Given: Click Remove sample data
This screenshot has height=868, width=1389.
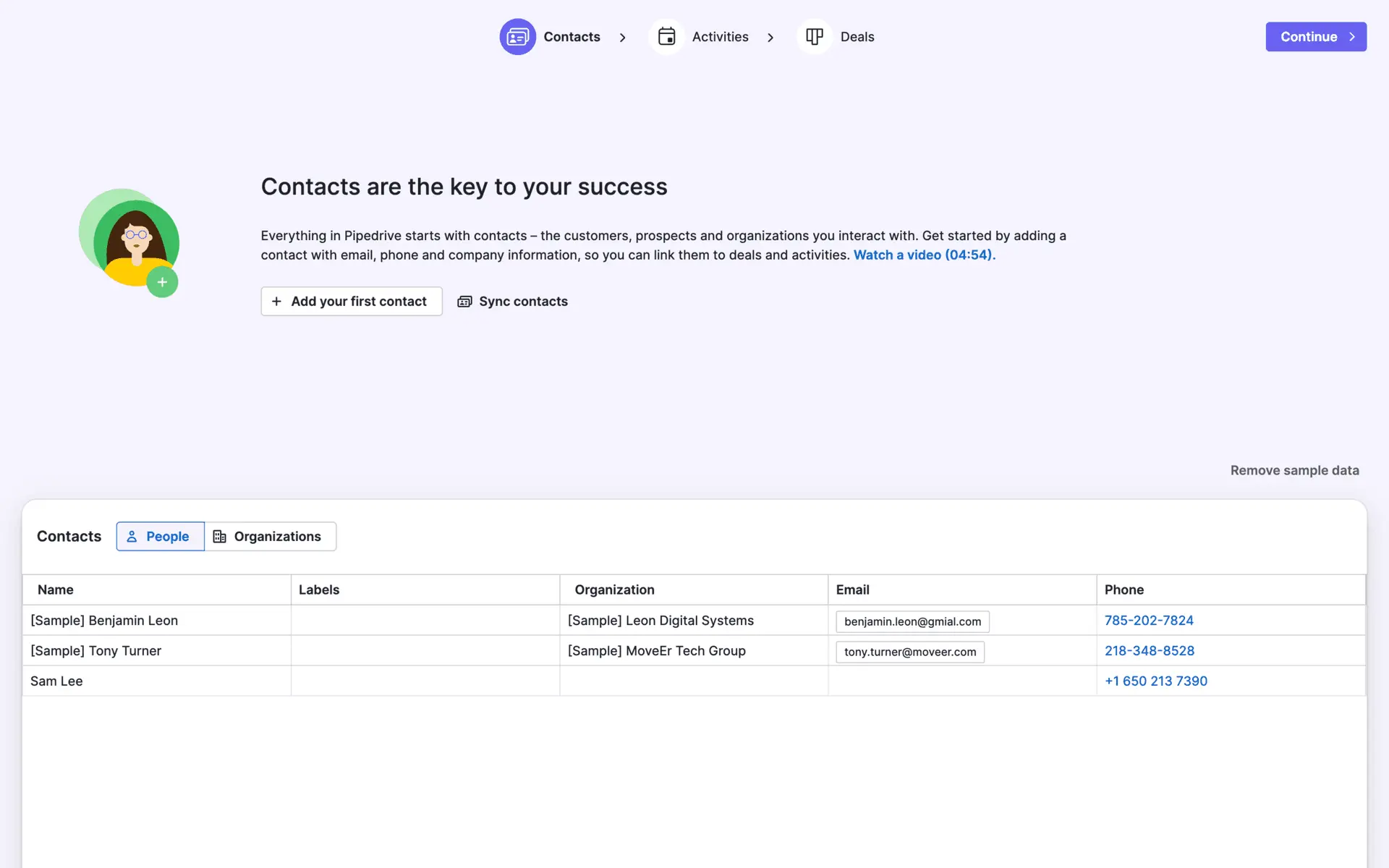Looking at the screenshot, I should pos(1294,471).
